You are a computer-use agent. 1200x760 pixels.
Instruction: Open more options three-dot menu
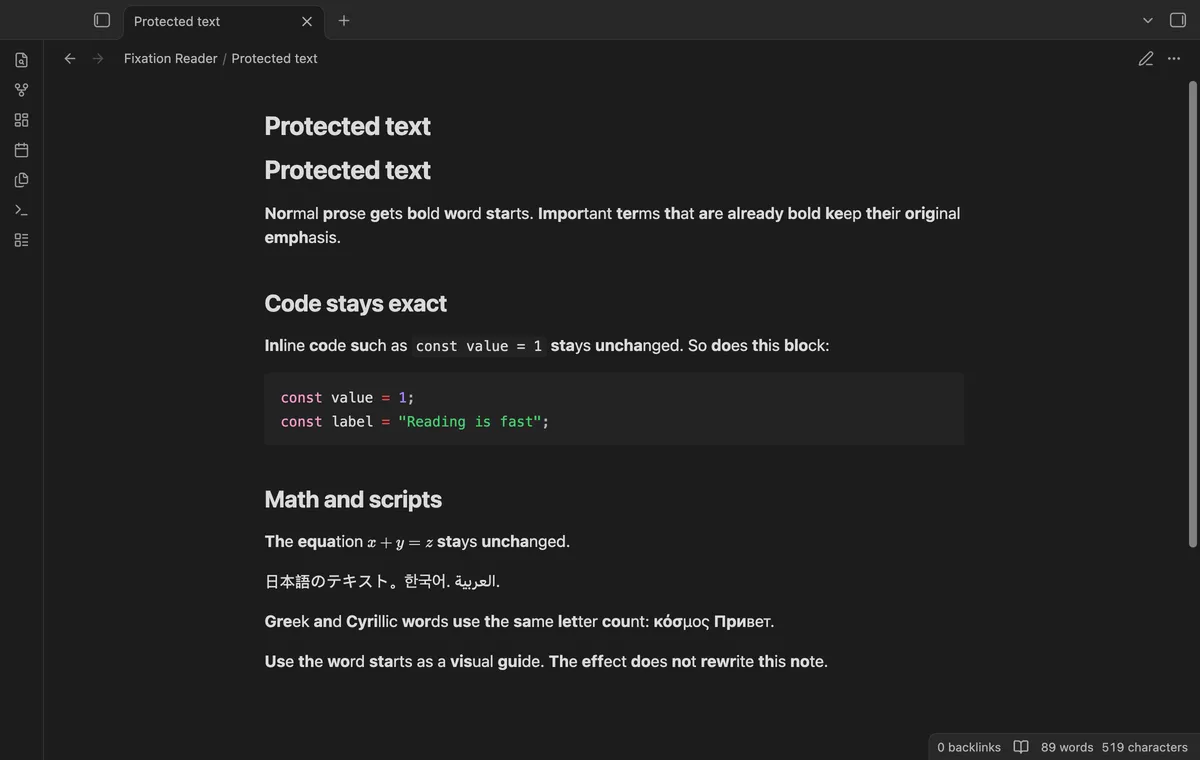pyautogui.click(x=1174, y=58)
